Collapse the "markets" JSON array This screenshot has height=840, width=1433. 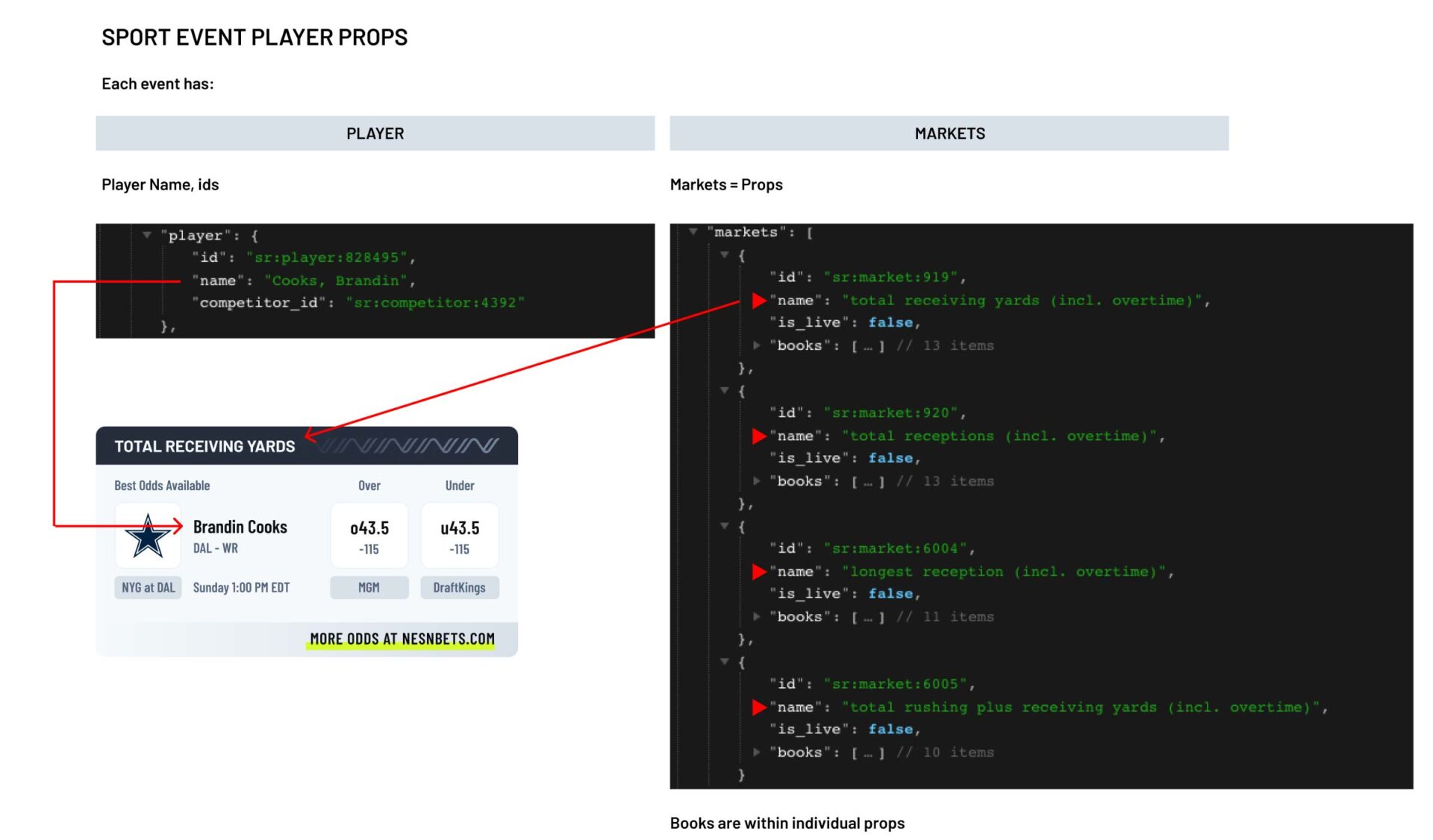[x=693, y=232]
